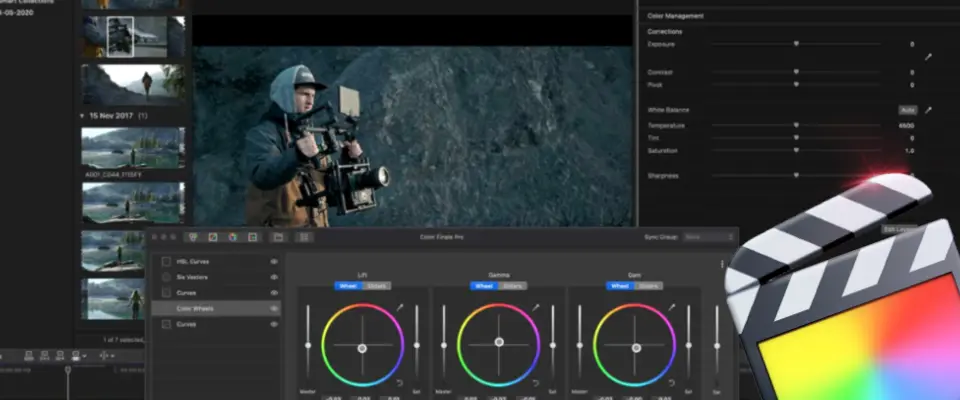
Task: Open the Sync Group dropdown
Action: [709, 237]
